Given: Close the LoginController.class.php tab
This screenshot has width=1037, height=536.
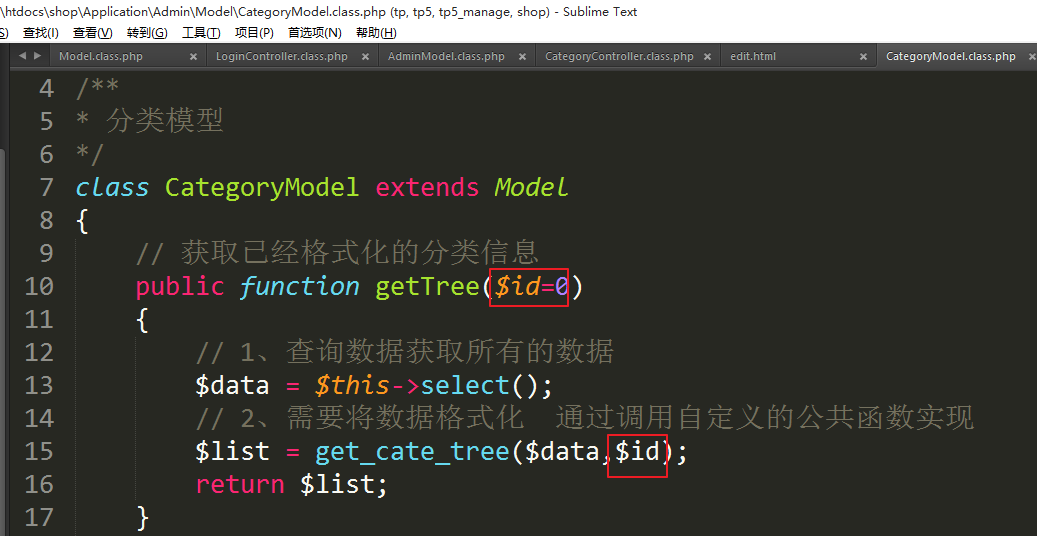Looking at the screenshot, I should click(364, 57).
